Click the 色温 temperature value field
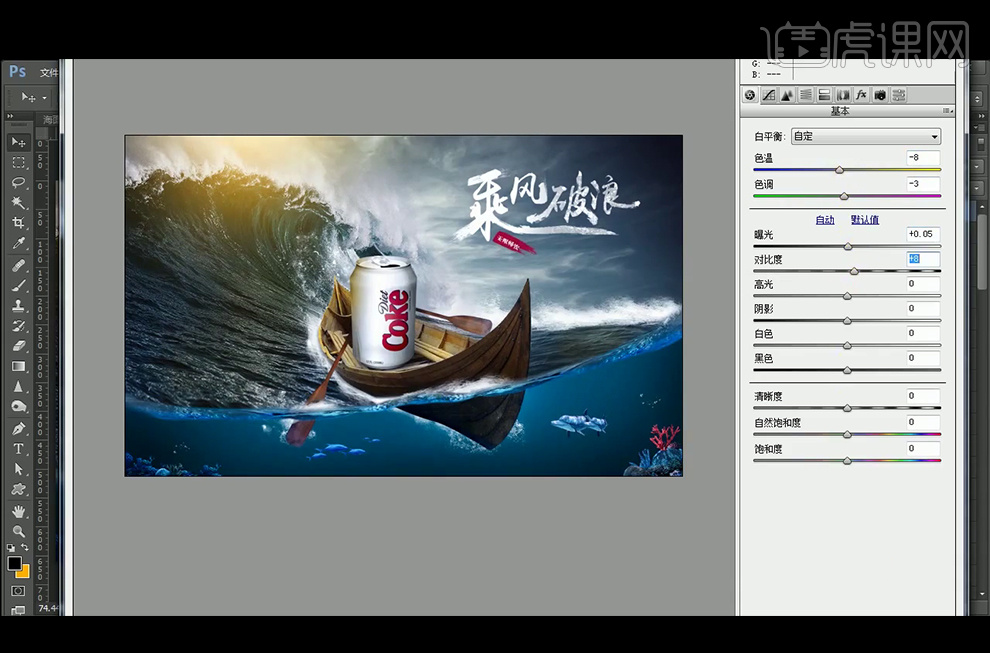Screen dimensions: 990x653 coord(923,158)
